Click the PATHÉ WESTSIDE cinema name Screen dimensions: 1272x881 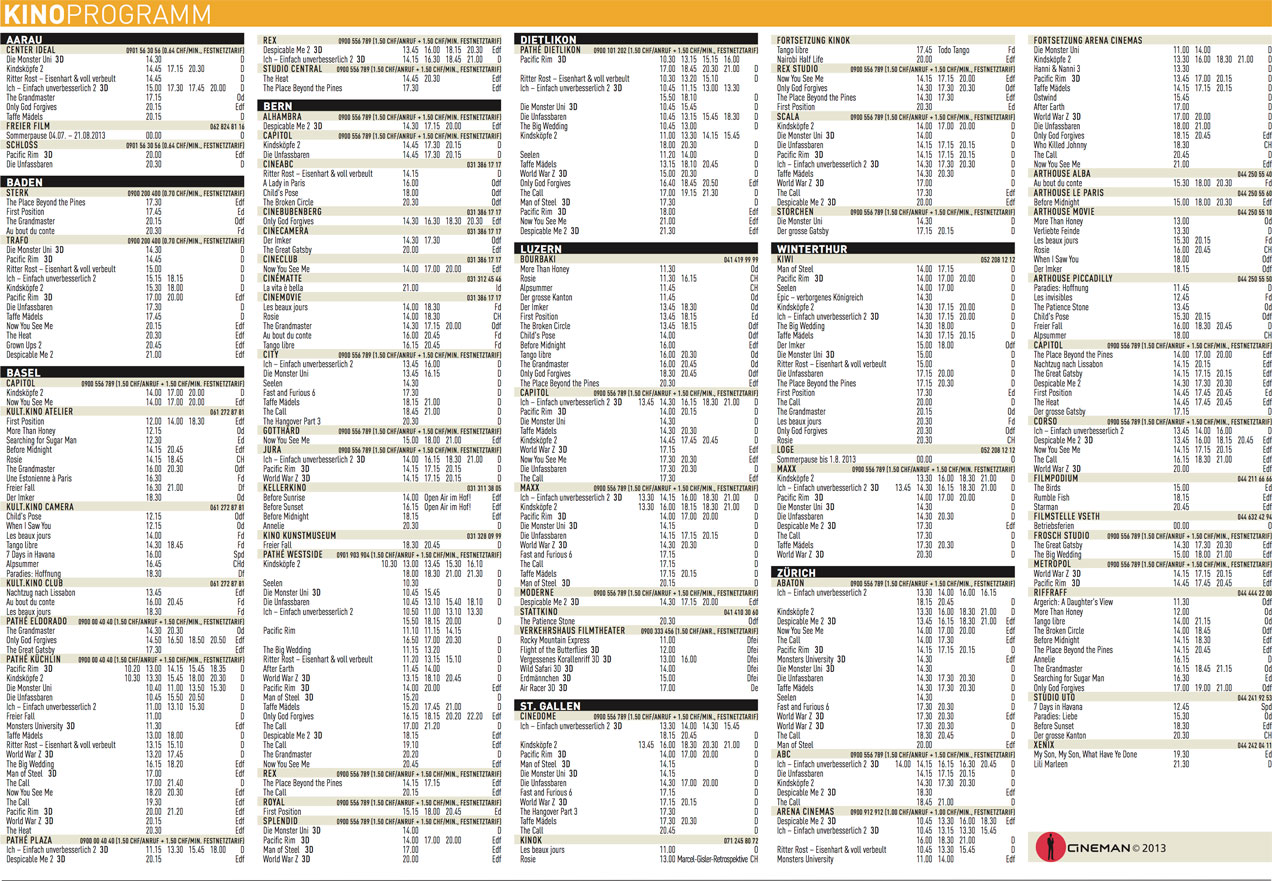pyautogui.click(x=293, y=553)
